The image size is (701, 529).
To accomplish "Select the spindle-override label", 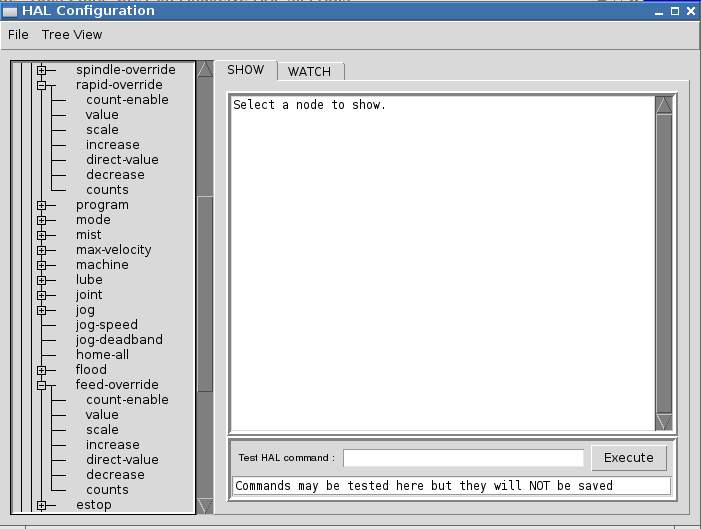I will [126, 70].
